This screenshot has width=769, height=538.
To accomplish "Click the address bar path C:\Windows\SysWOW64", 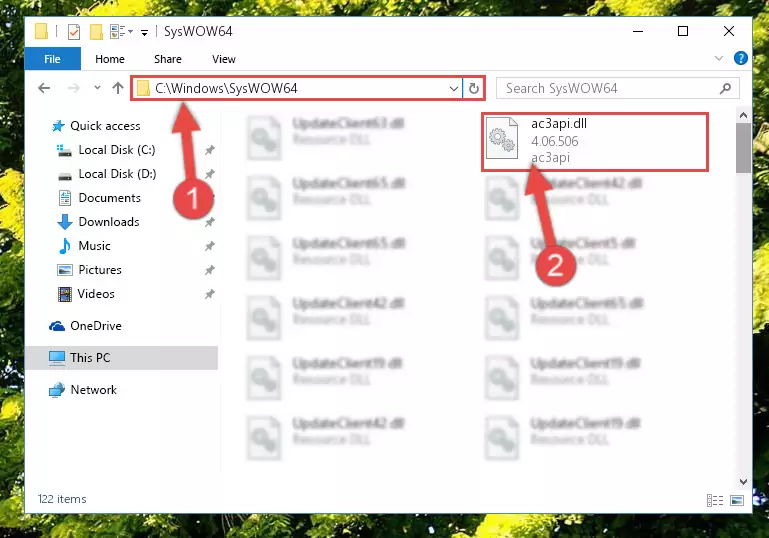I will point(226,88).
